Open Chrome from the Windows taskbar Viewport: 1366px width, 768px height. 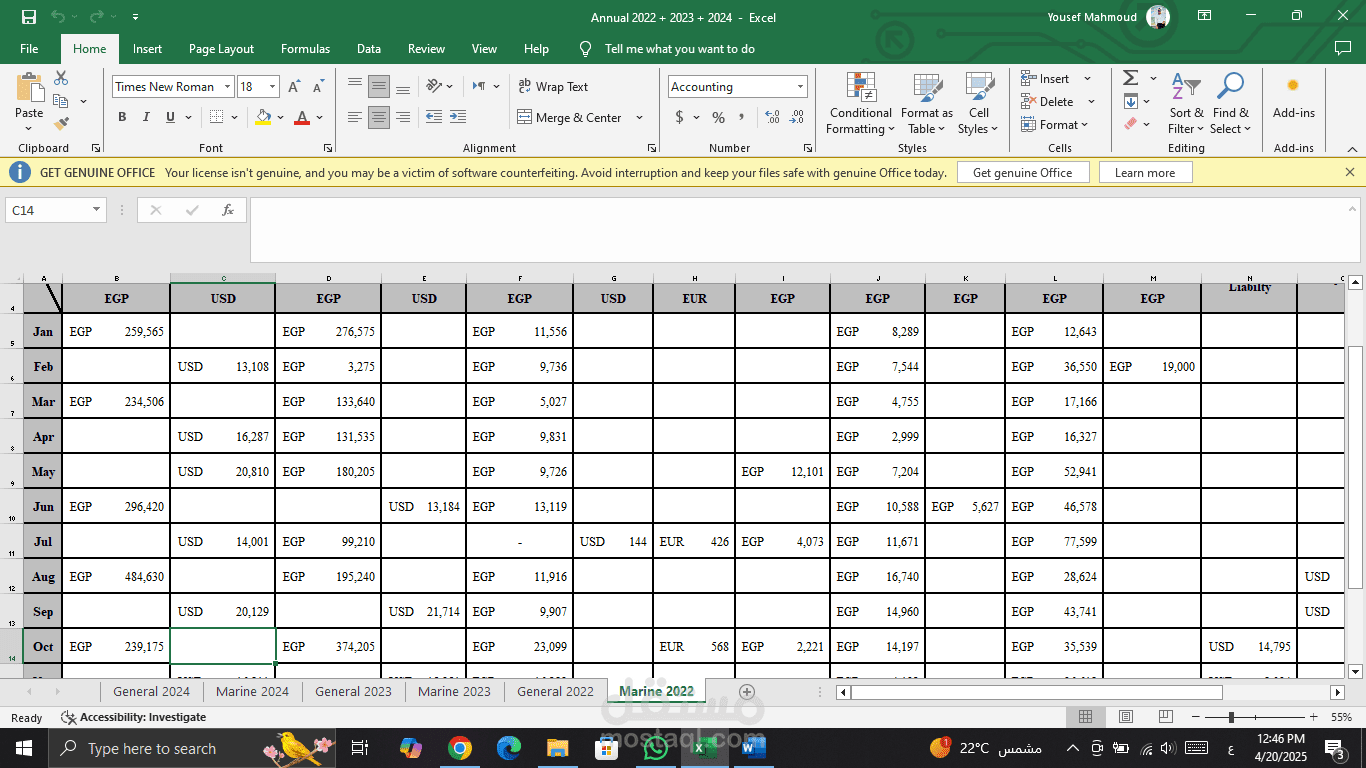coord(460,748)
